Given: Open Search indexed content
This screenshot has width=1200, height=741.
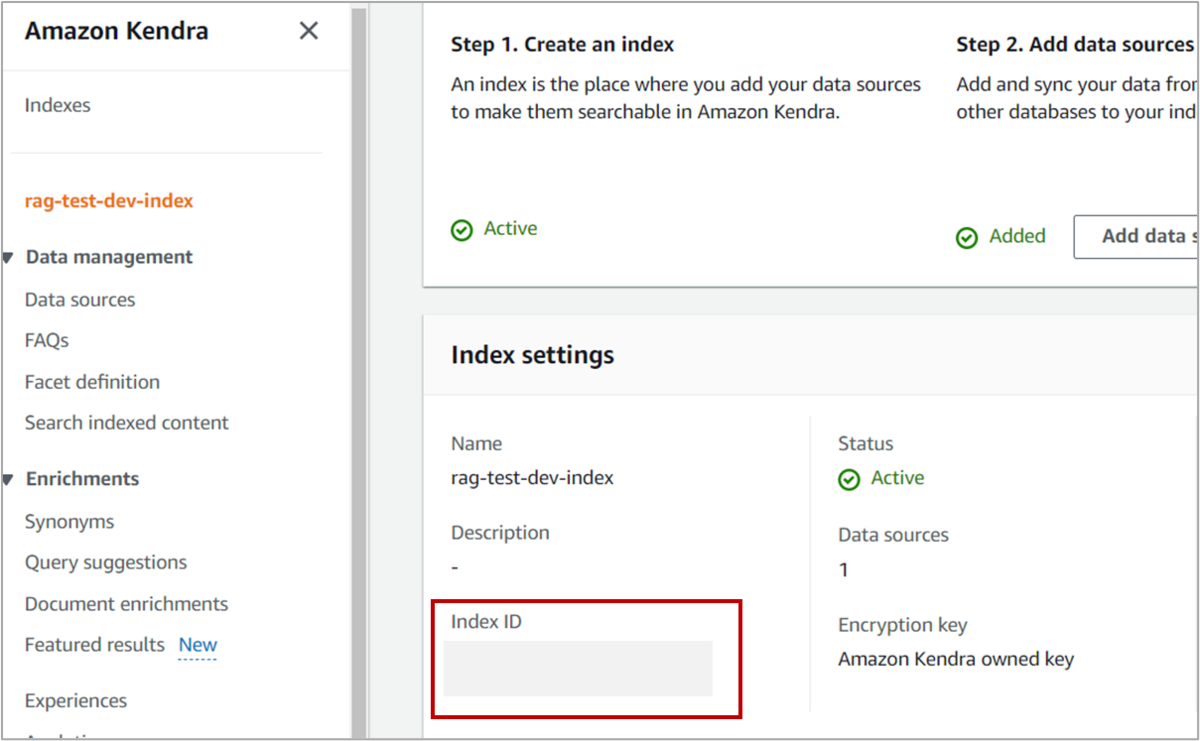Looking at the screenshot, I should [127, 423].
